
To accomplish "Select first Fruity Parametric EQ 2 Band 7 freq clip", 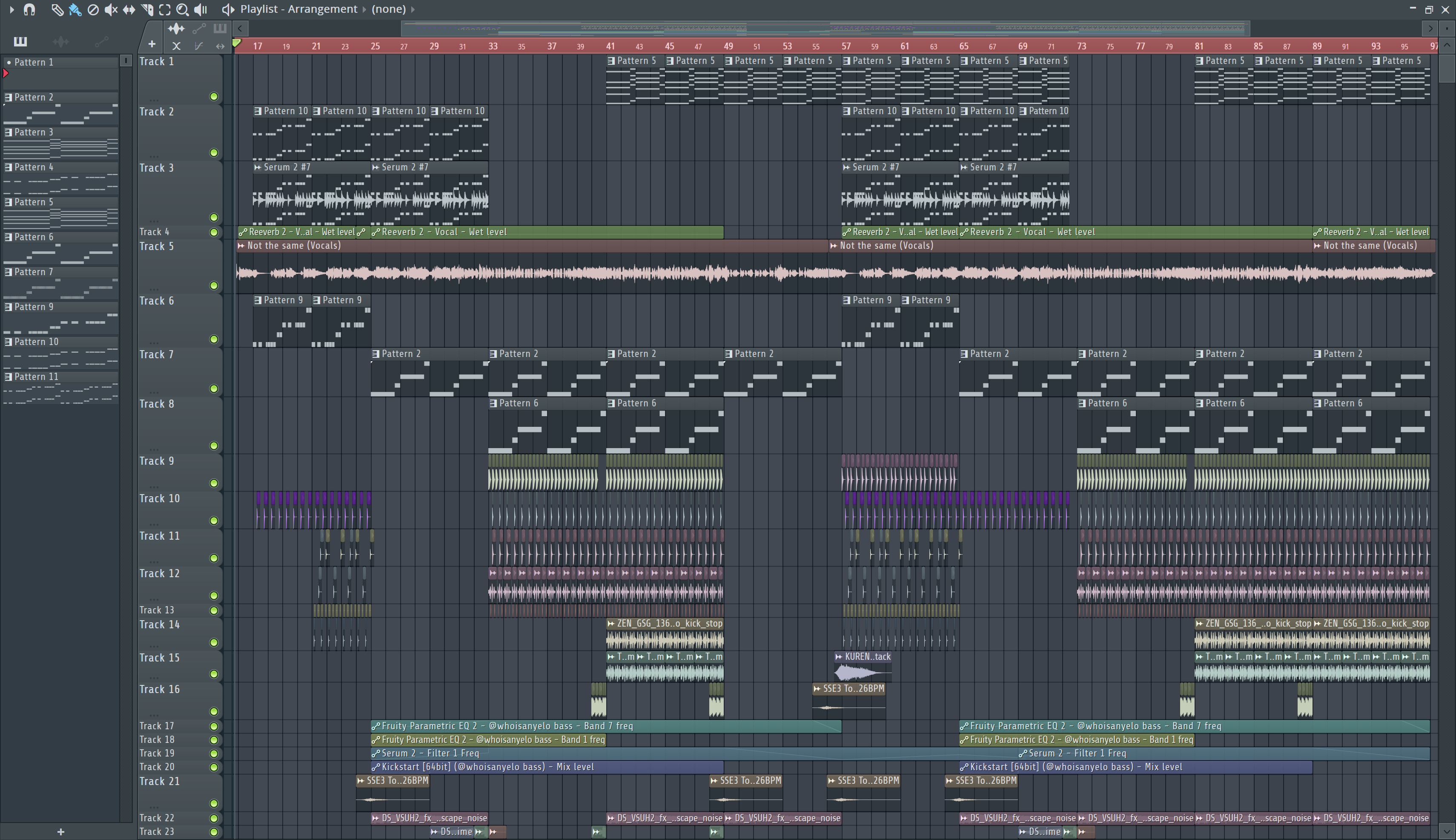I will click(x=606, y=726).
